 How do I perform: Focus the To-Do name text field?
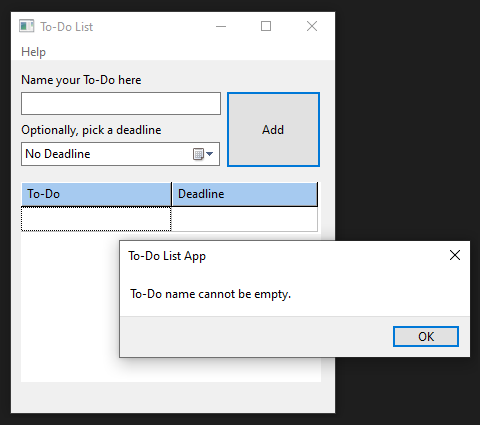point(121,104)
